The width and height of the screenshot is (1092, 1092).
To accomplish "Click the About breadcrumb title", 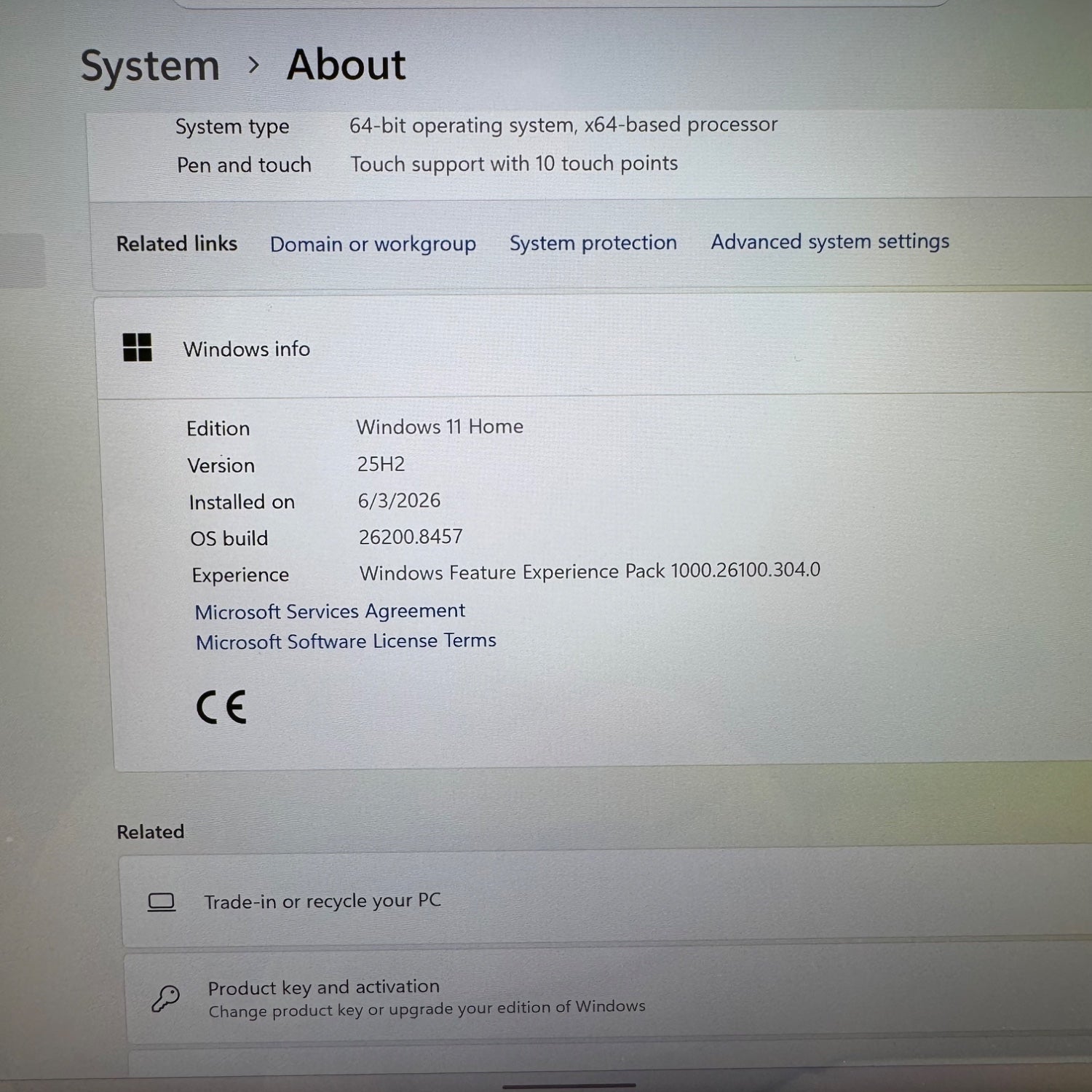I will 346,65.
